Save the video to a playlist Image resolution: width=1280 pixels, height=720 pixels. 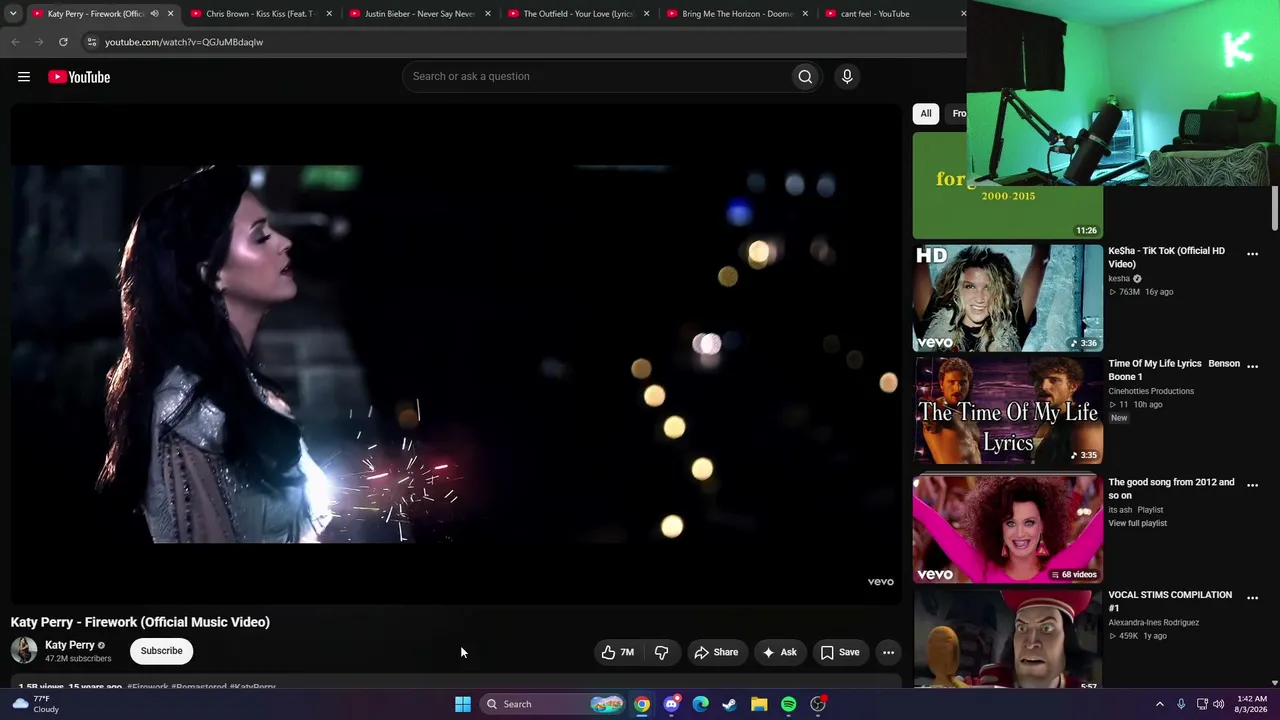click(x=840, y=652)
